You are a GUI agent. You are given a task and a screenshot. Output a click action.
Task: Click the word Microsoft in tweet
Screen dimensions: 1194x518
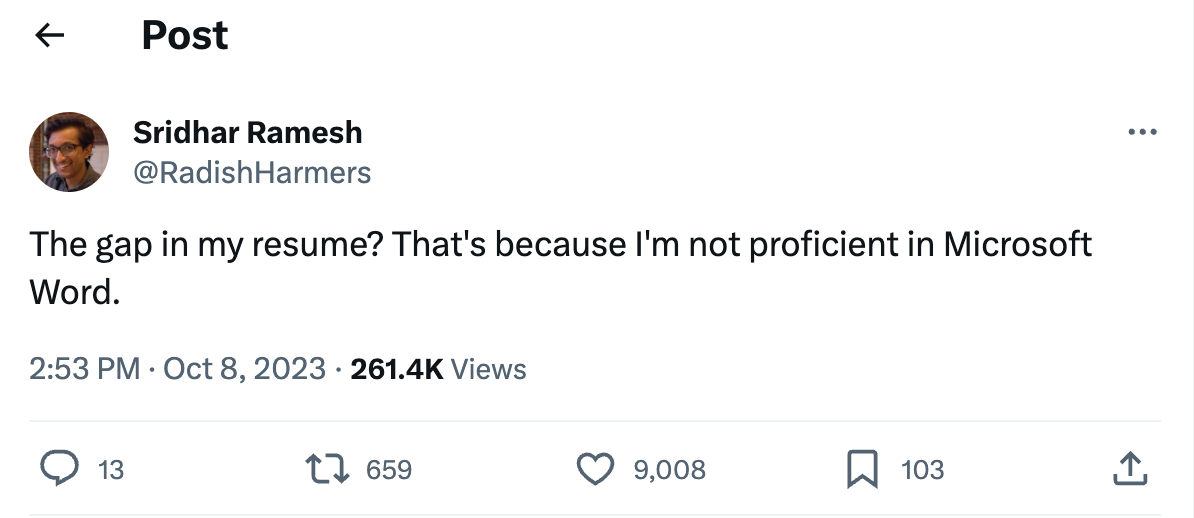pos(1017,245)
